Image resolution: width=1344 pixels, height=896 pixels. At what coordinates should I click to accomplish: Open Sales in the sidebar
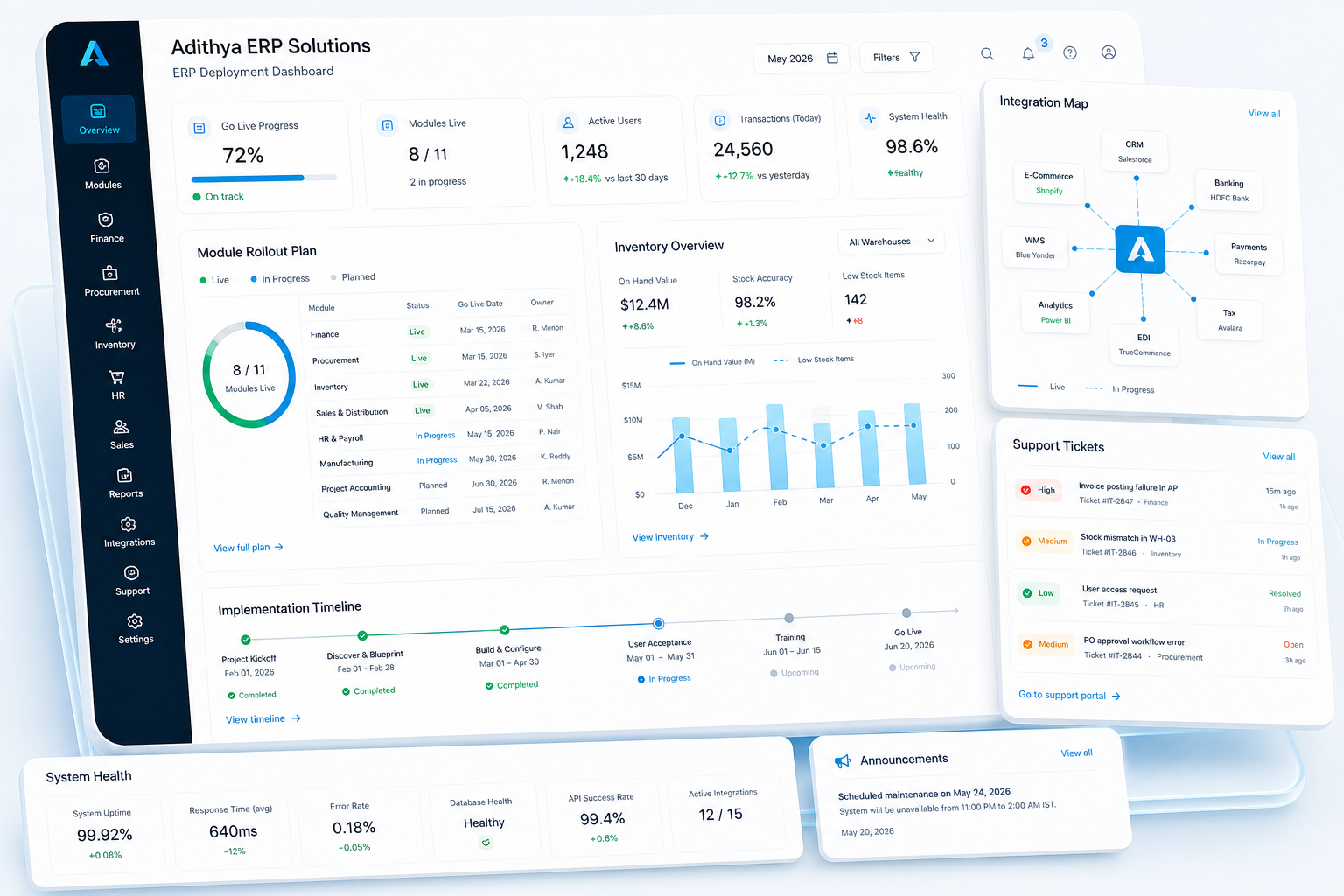pos(122,435)
